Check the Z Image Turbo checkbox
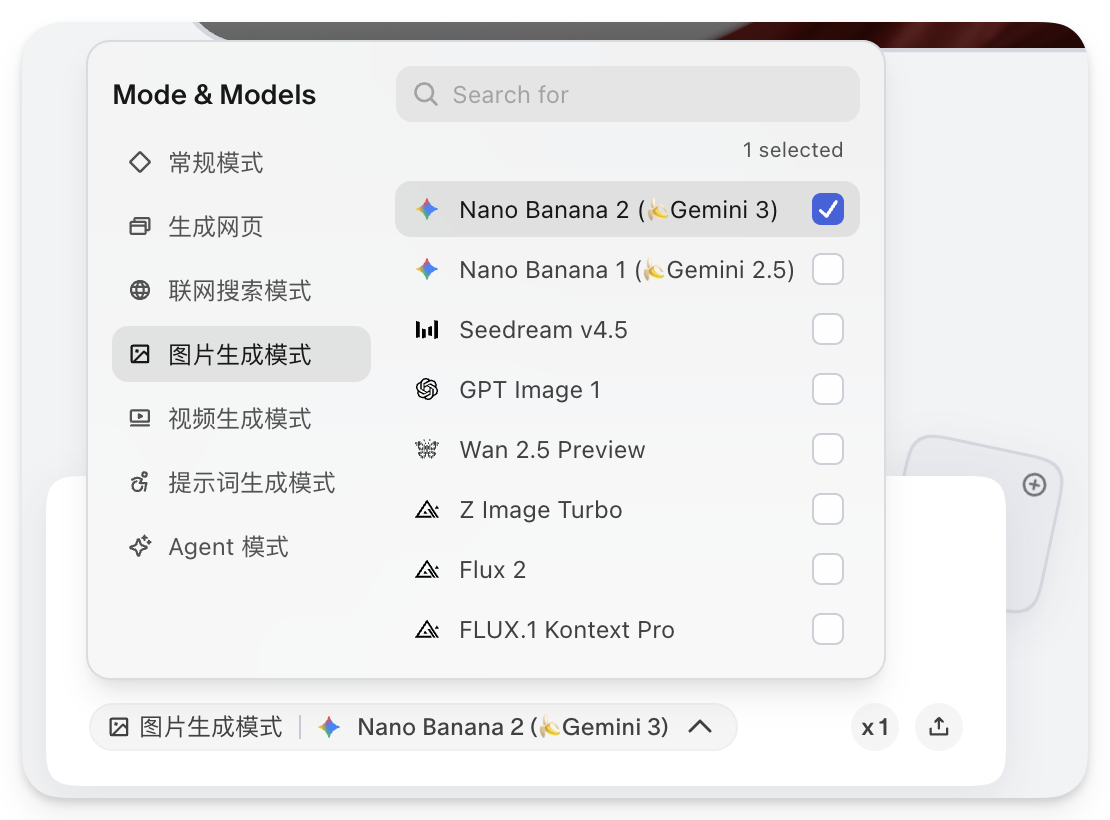1110x820 pixels. 828,509
